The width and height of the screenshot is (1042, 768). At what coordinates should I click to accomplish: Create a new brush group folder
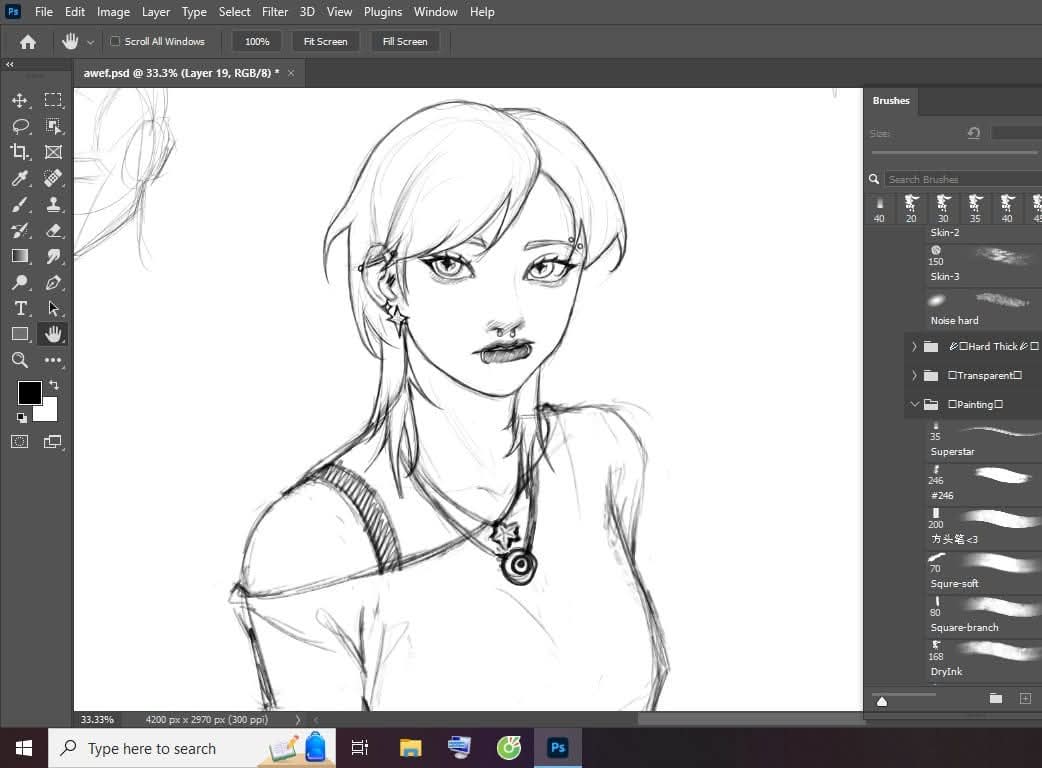[x=995, y=698]
